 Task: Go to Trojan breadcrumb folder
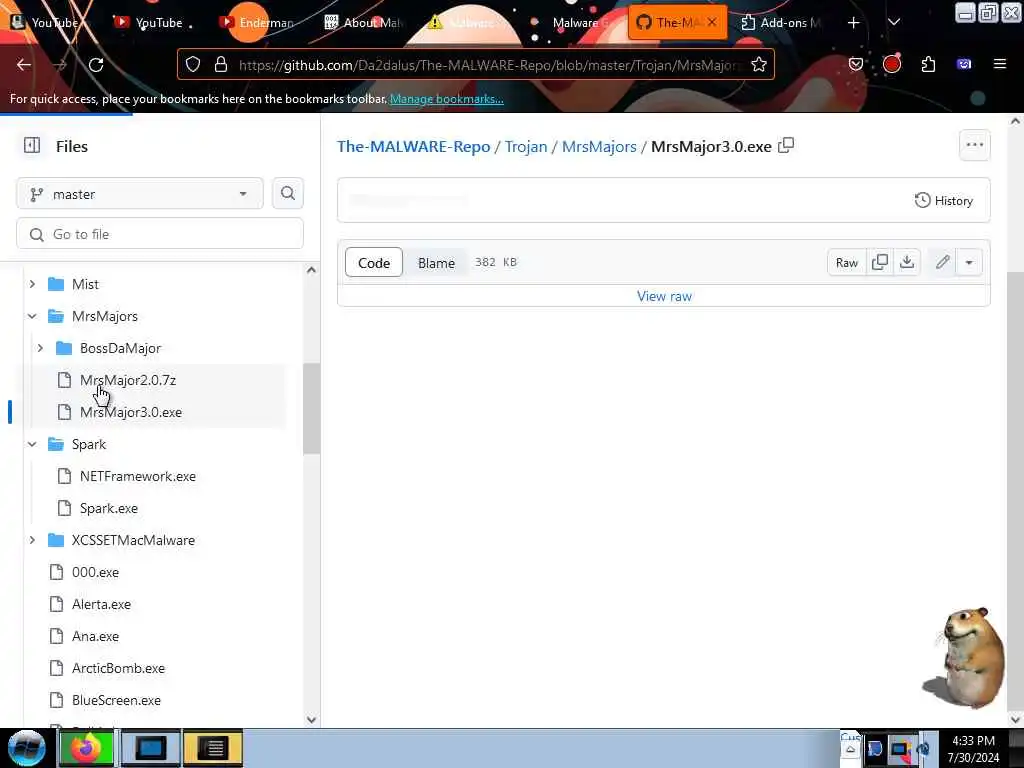tap(526, 146)
